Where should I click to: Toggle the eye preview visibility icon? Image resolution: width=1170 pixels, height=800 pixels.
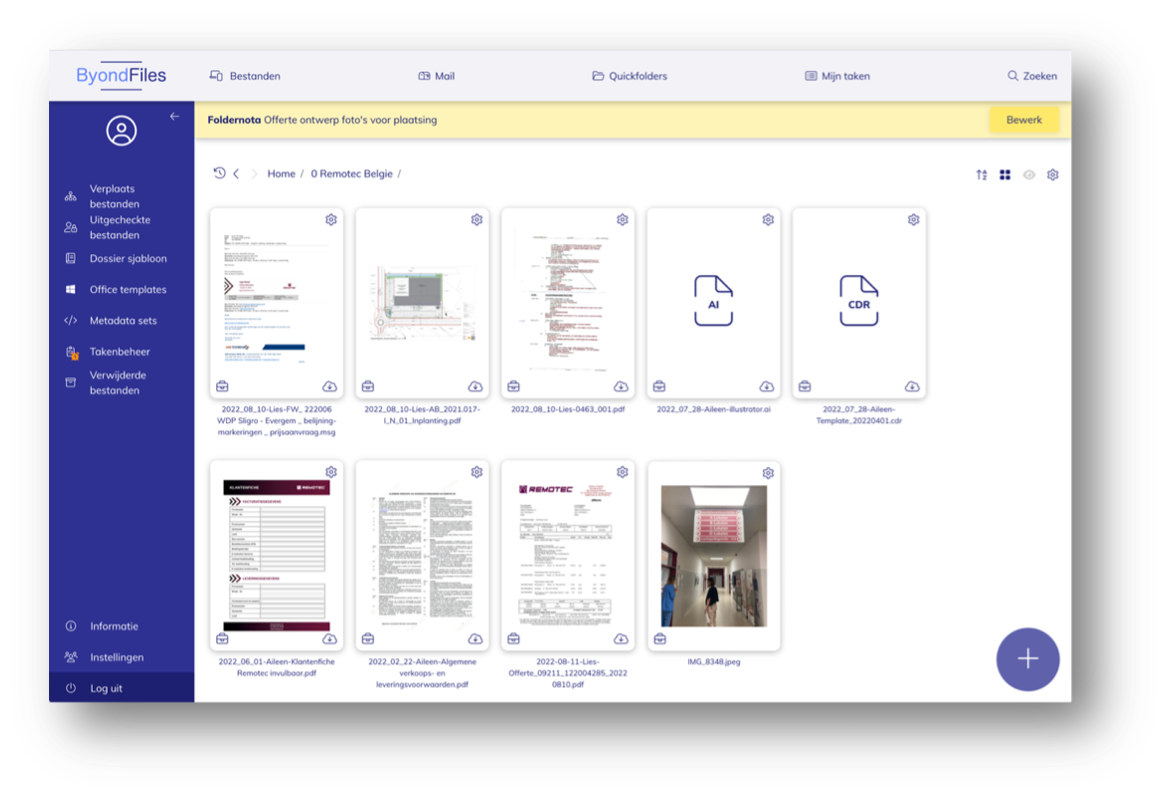pyautogui.click(x=1029, y=175)
